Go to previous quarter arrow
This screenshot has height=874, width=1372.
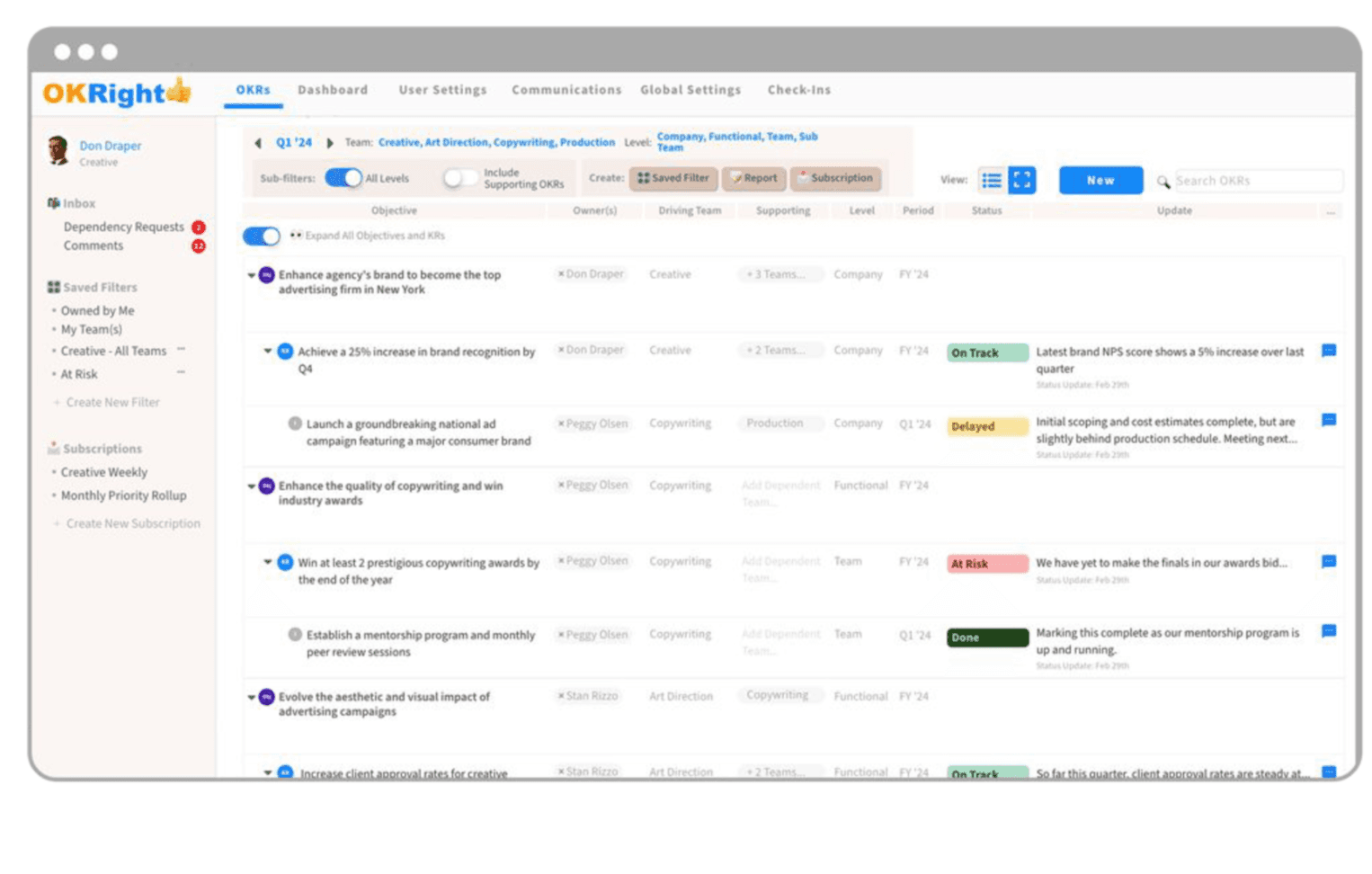coord(259,143)
